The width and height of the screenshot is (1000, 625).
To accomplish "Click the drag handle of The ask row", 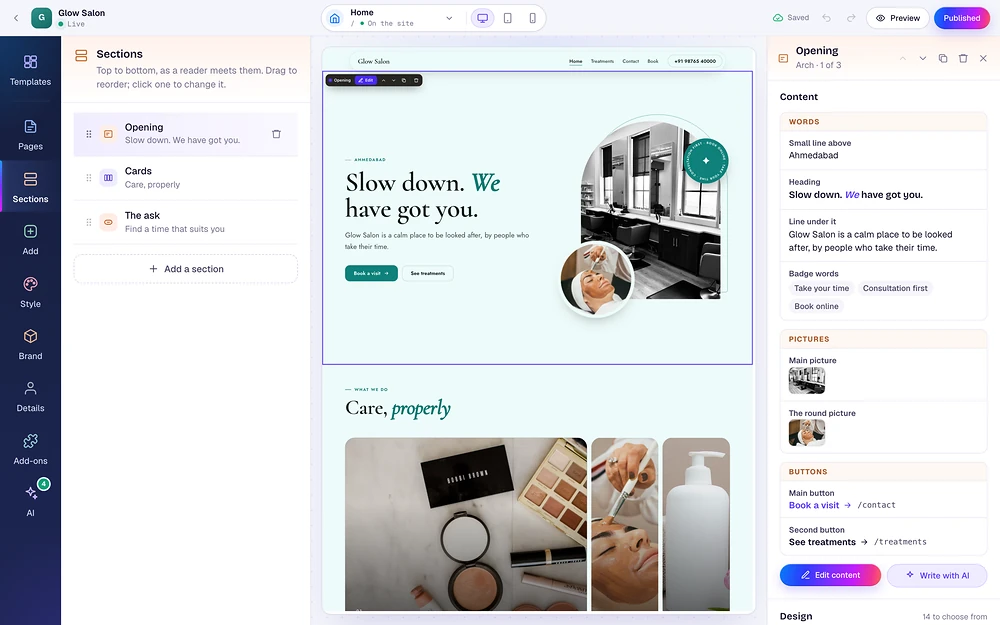I will tap(89, 222).
